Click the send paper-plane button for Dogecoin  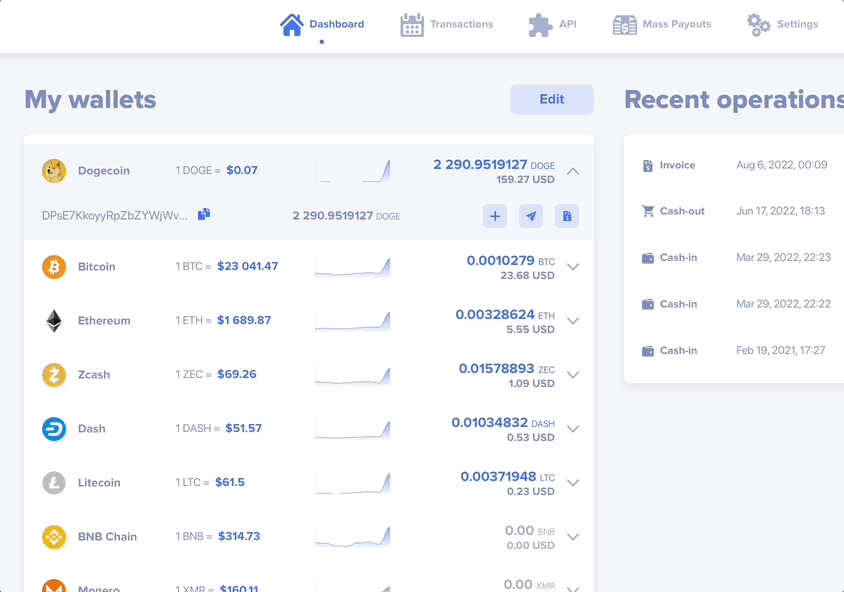(x=531, y=216)
